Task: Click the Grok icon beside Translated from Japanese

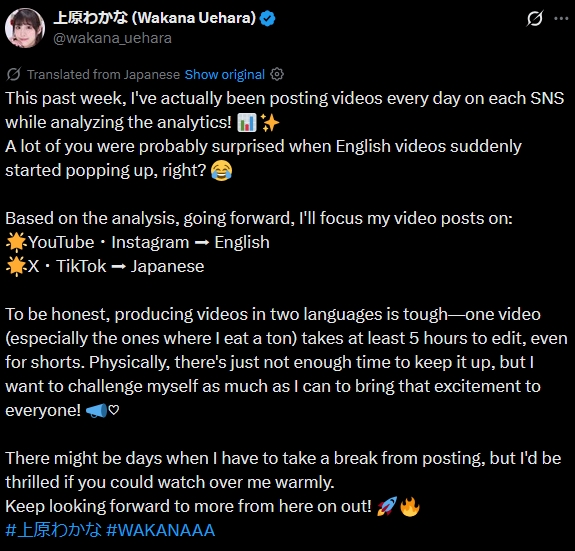Action: (14, 74)
